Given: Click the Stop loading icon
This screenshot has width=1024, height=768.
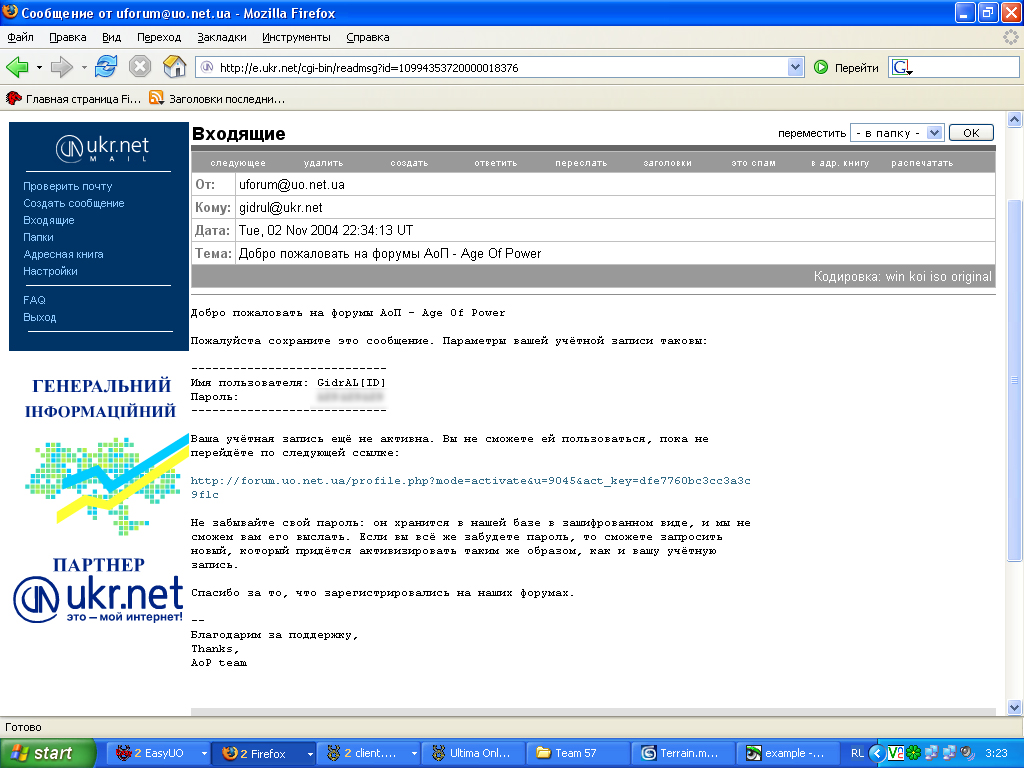Looking at the screenshot, I should [x=140, y=67].
